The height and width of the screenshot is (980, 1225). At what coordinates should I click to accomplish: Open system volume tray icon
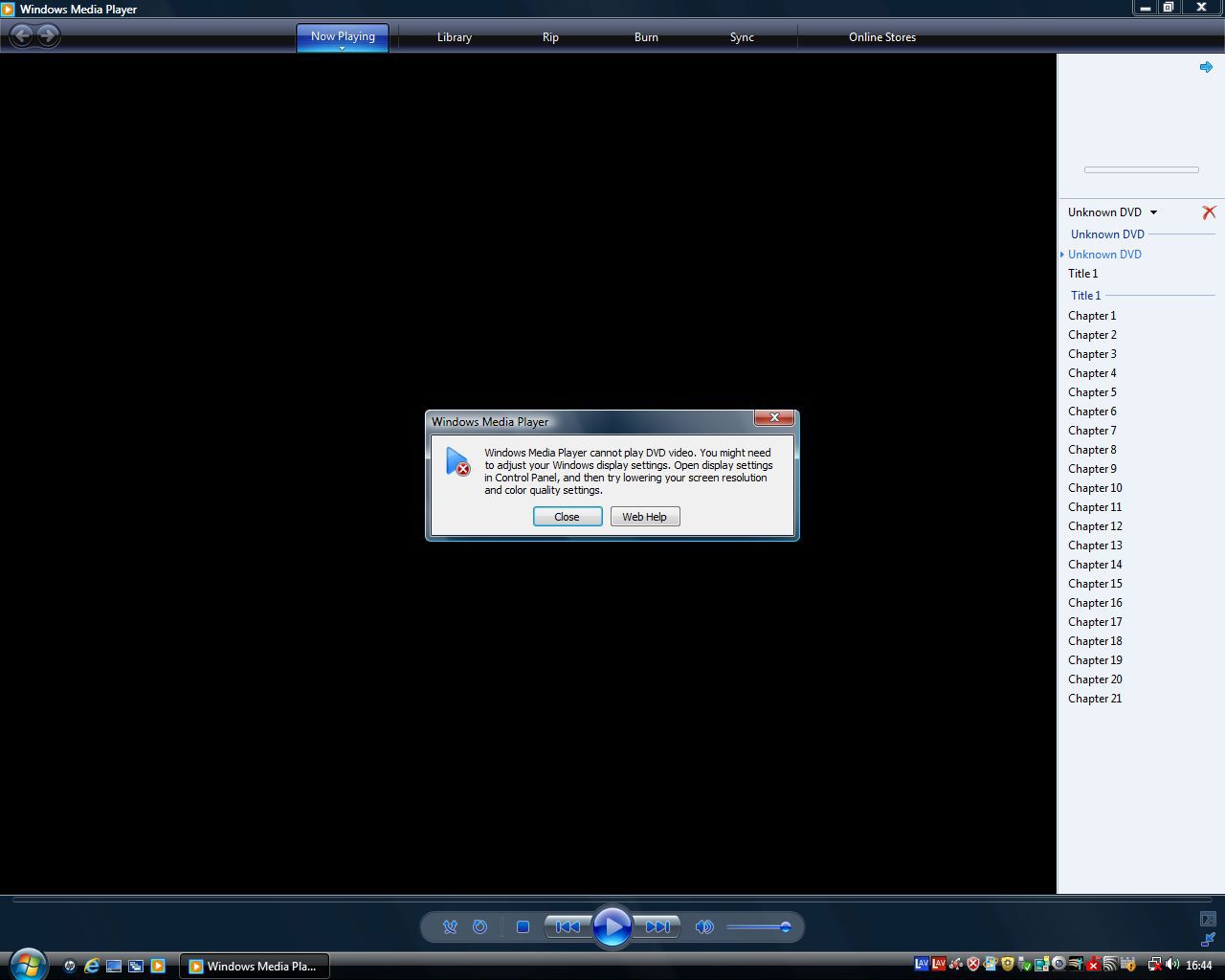click(1171, 965)
